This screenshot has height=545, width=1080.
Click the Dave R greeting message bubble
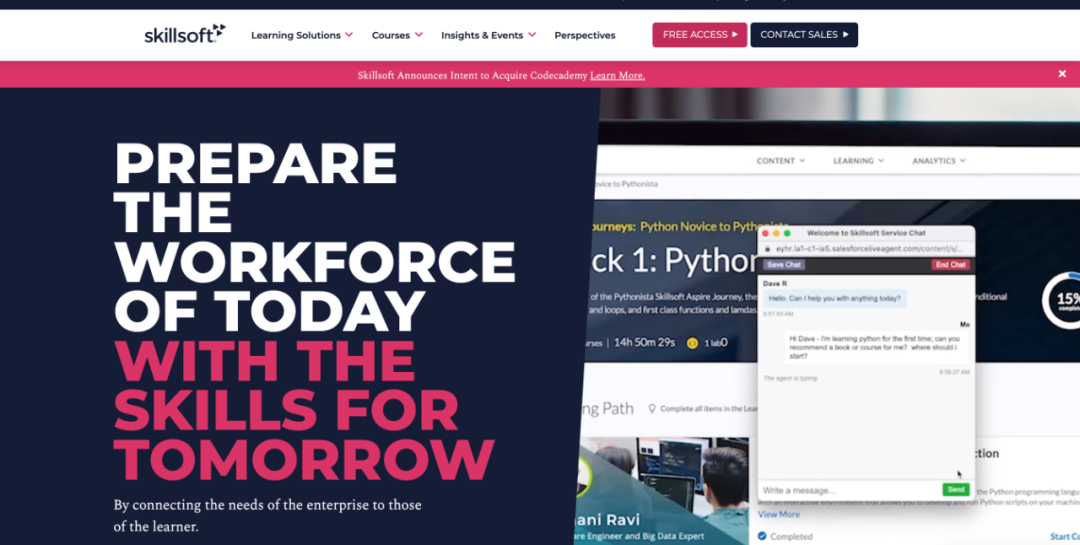835,298
